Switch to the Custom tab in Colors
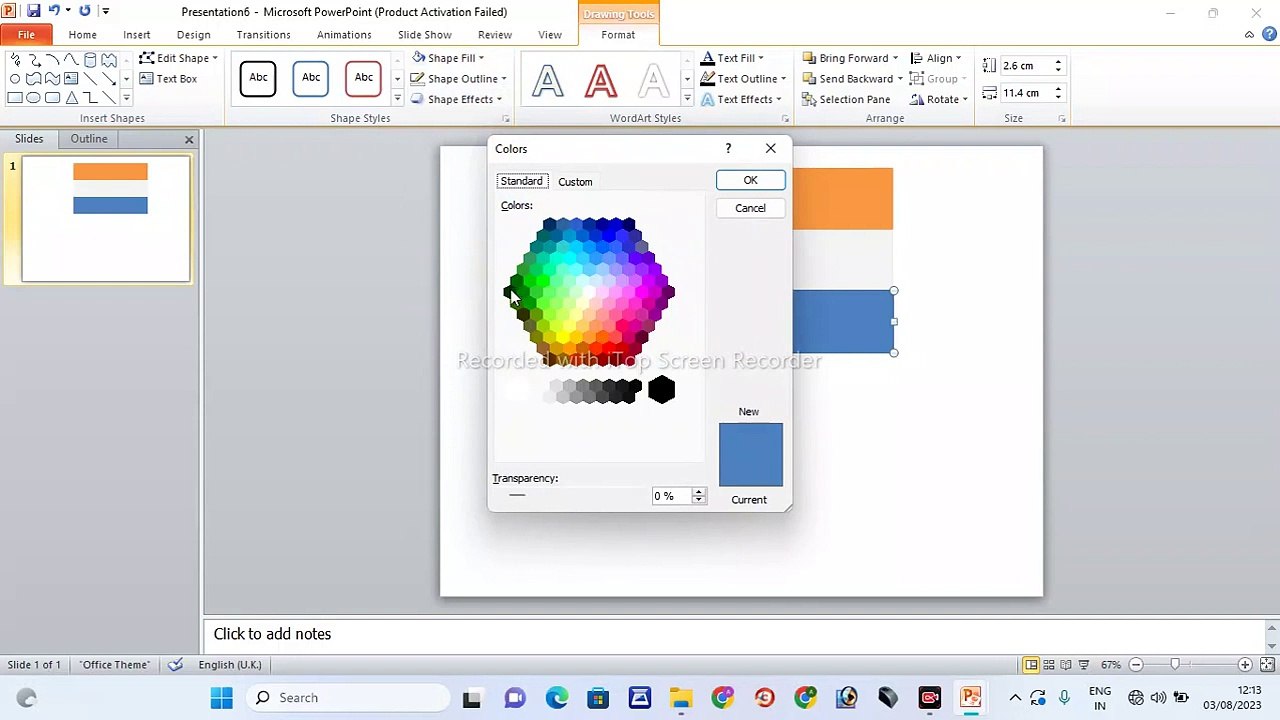Image resolution: width=1280 pixels, height=720 pixels. point(575,182)
